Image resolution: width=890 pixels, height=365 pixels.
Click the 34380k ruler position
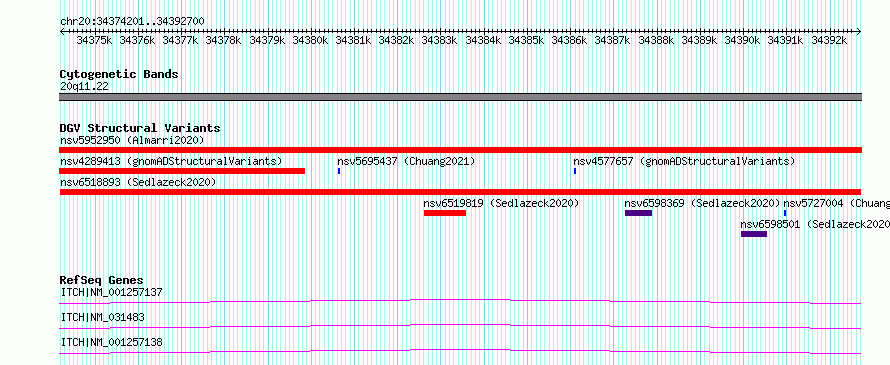[310, 40]
